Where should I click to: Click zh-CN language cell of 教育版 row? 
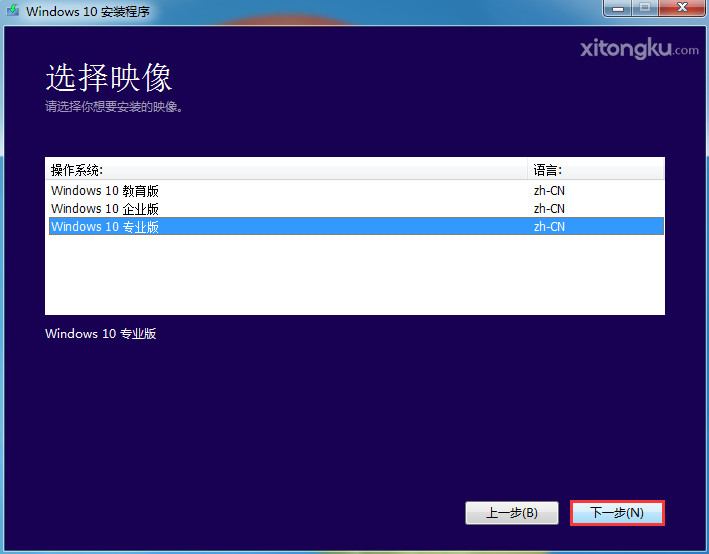coord(549,191)
